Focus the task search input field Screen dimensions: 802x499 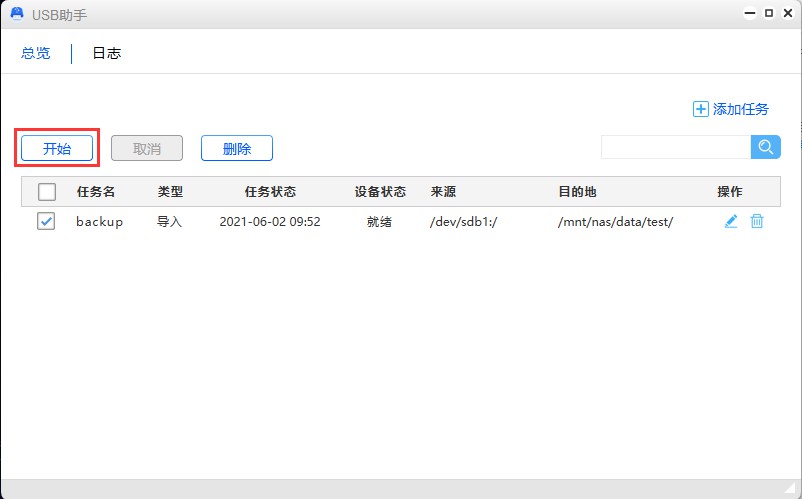[x=675, y=147]
